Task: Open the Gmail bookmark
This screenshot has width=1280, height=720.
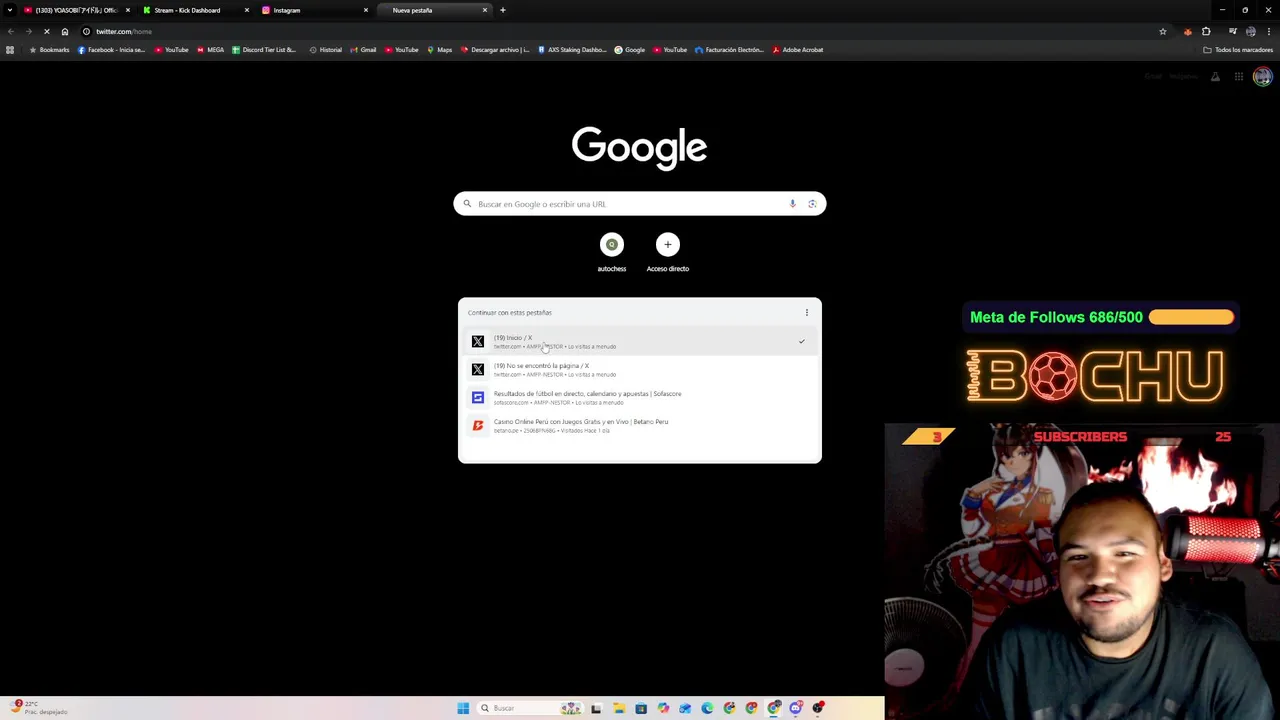Action: coord(363,50)
